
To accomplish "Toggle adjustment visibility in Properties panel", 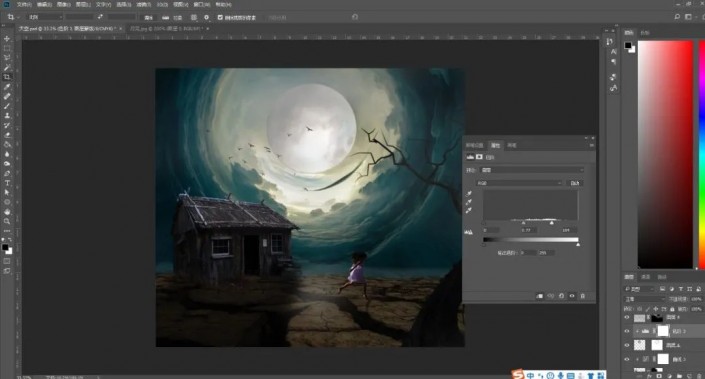I will click(572, 296).
